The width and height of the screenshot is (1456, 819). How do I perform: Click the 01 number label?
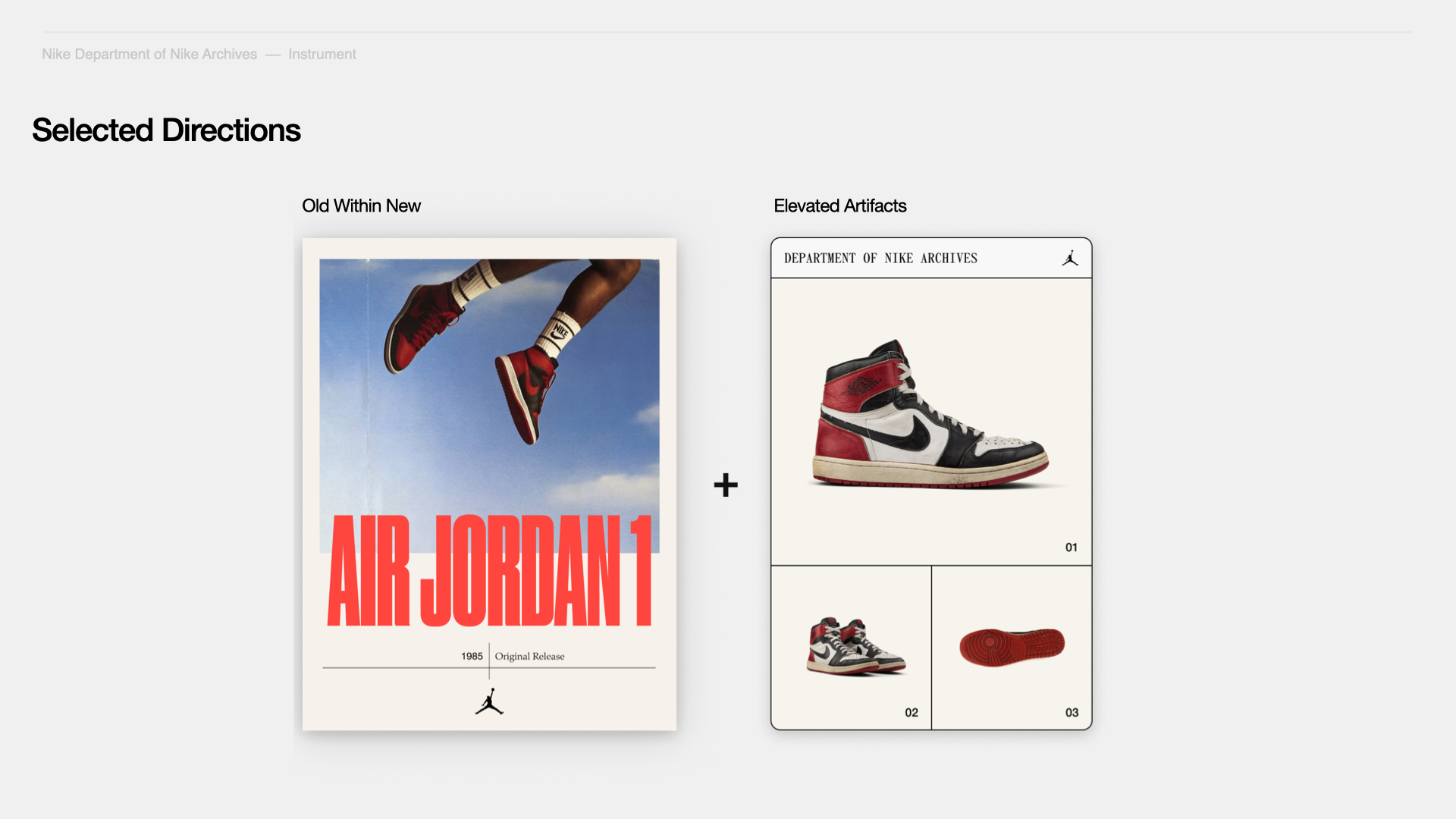(1071, 548)
